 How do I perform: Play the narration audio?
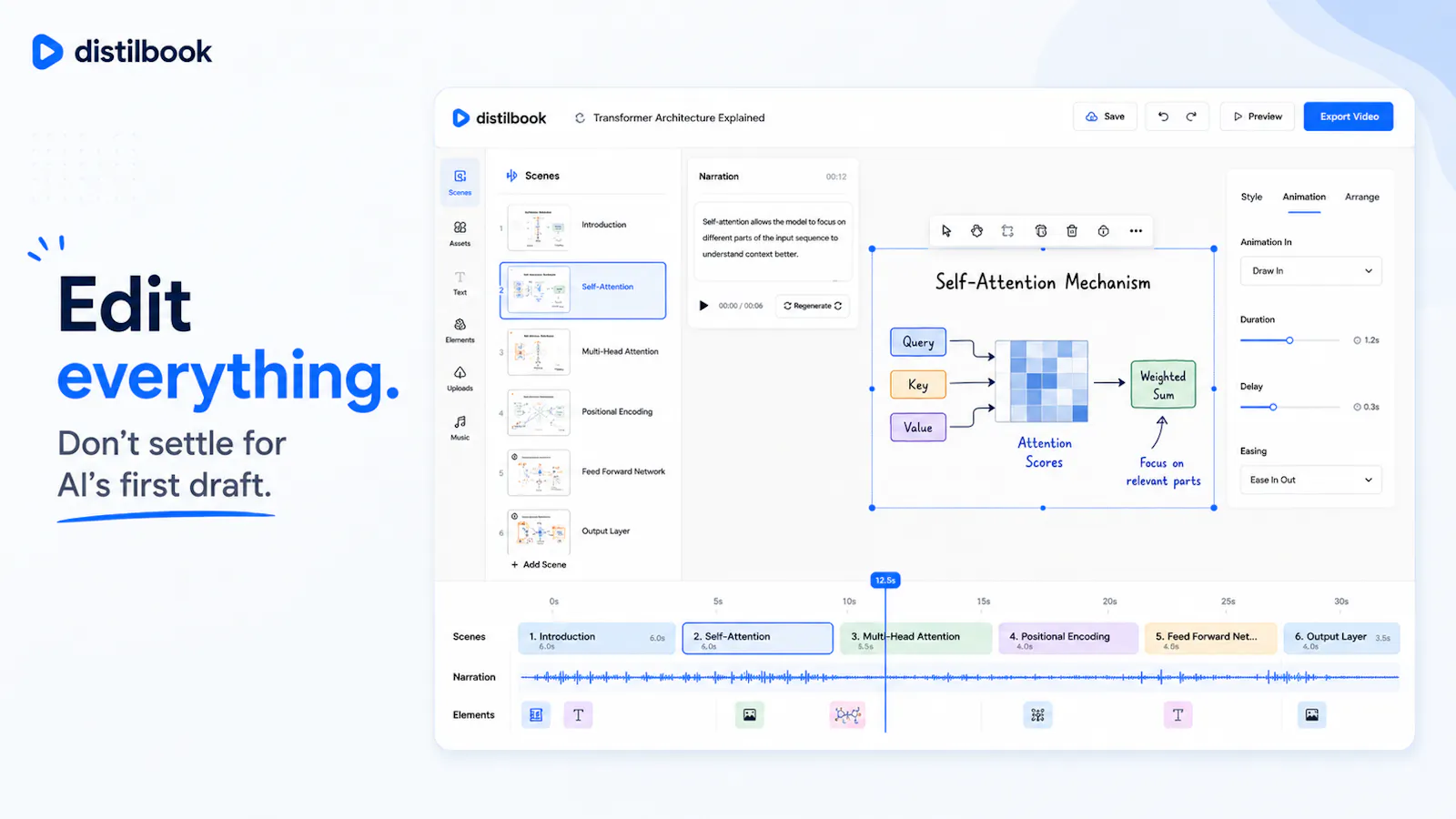pyautogui.click(x=703, y=306)
